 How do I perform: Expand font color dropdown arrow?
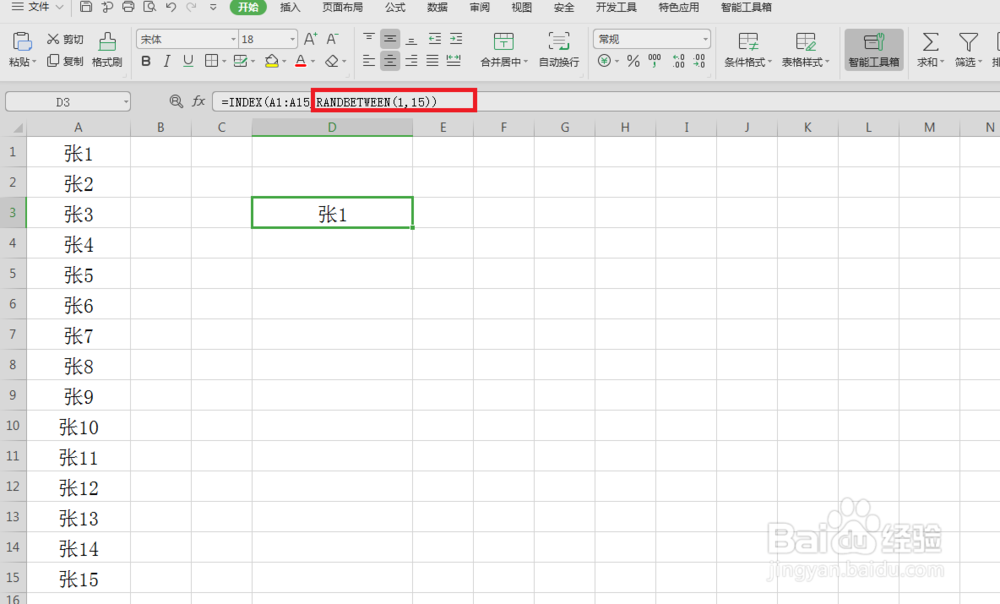[312, 62]
